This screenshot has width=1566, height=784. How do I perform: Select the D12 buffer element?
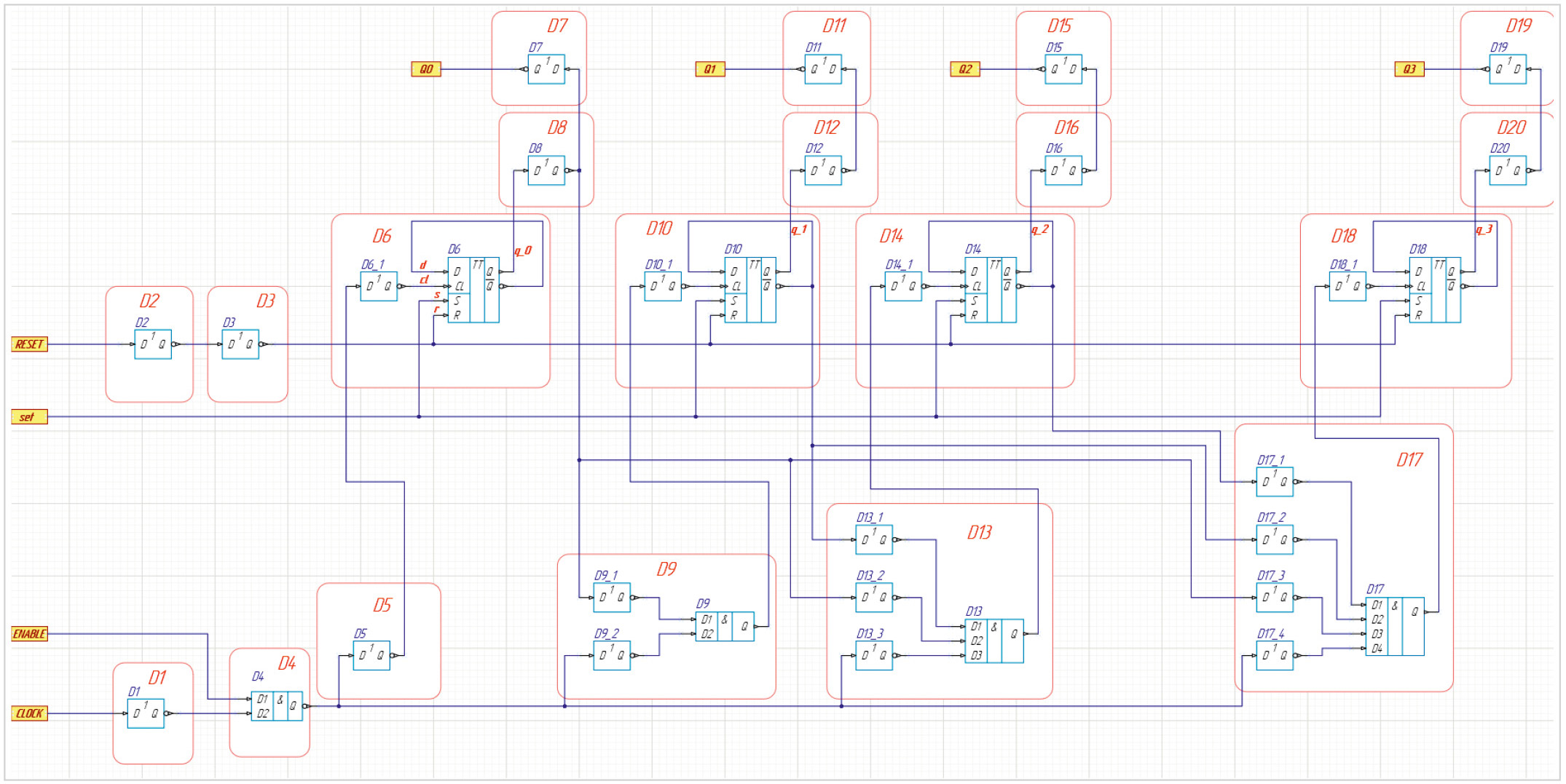[823, 170]
